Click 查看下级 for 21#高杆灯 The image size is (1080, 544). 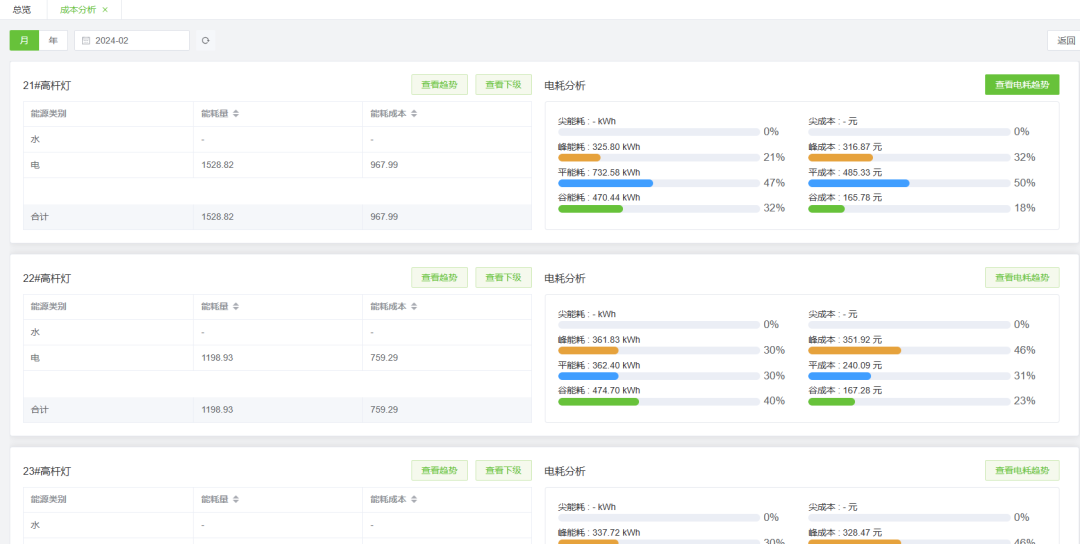click(503, 85)
